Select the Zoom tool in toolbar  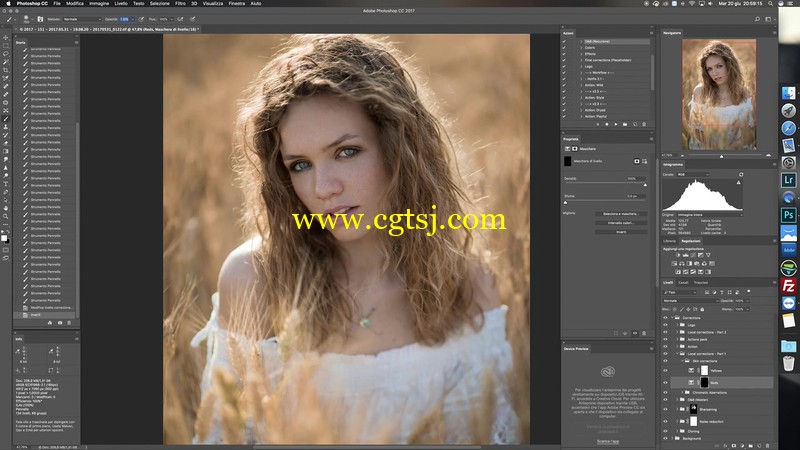tap(6, 216)
